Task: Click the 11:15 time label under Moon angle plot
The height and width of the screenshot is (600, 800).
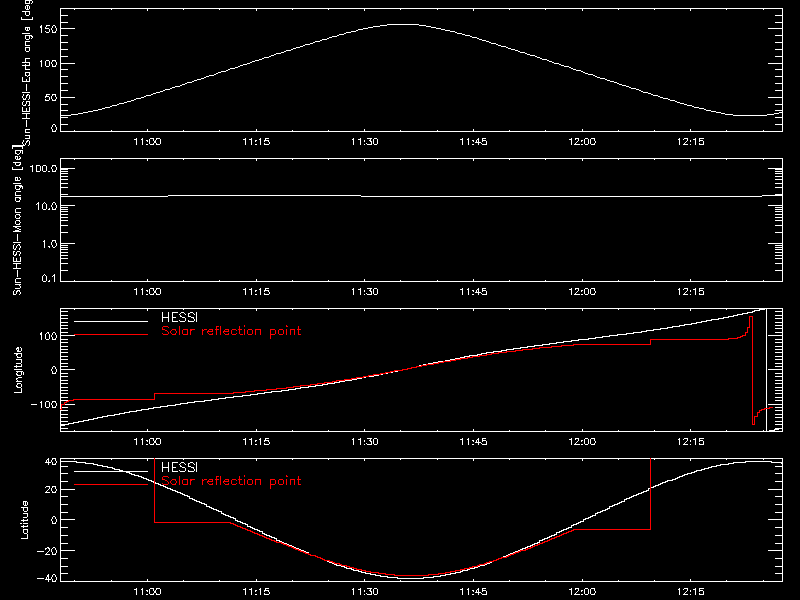Action: tap(256, 292)
